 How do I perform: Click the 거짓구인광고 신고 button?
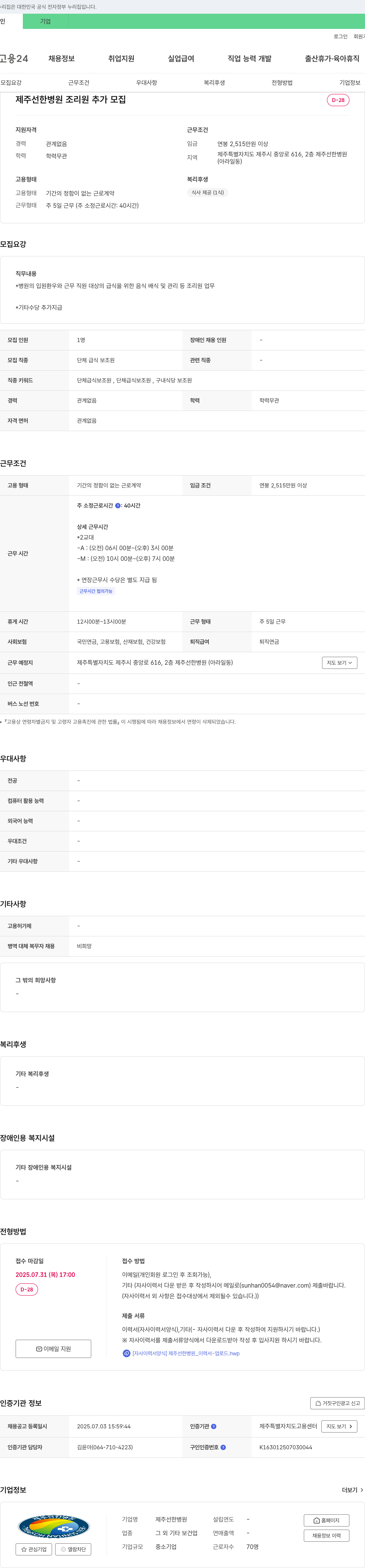(x=338, y=1403)
